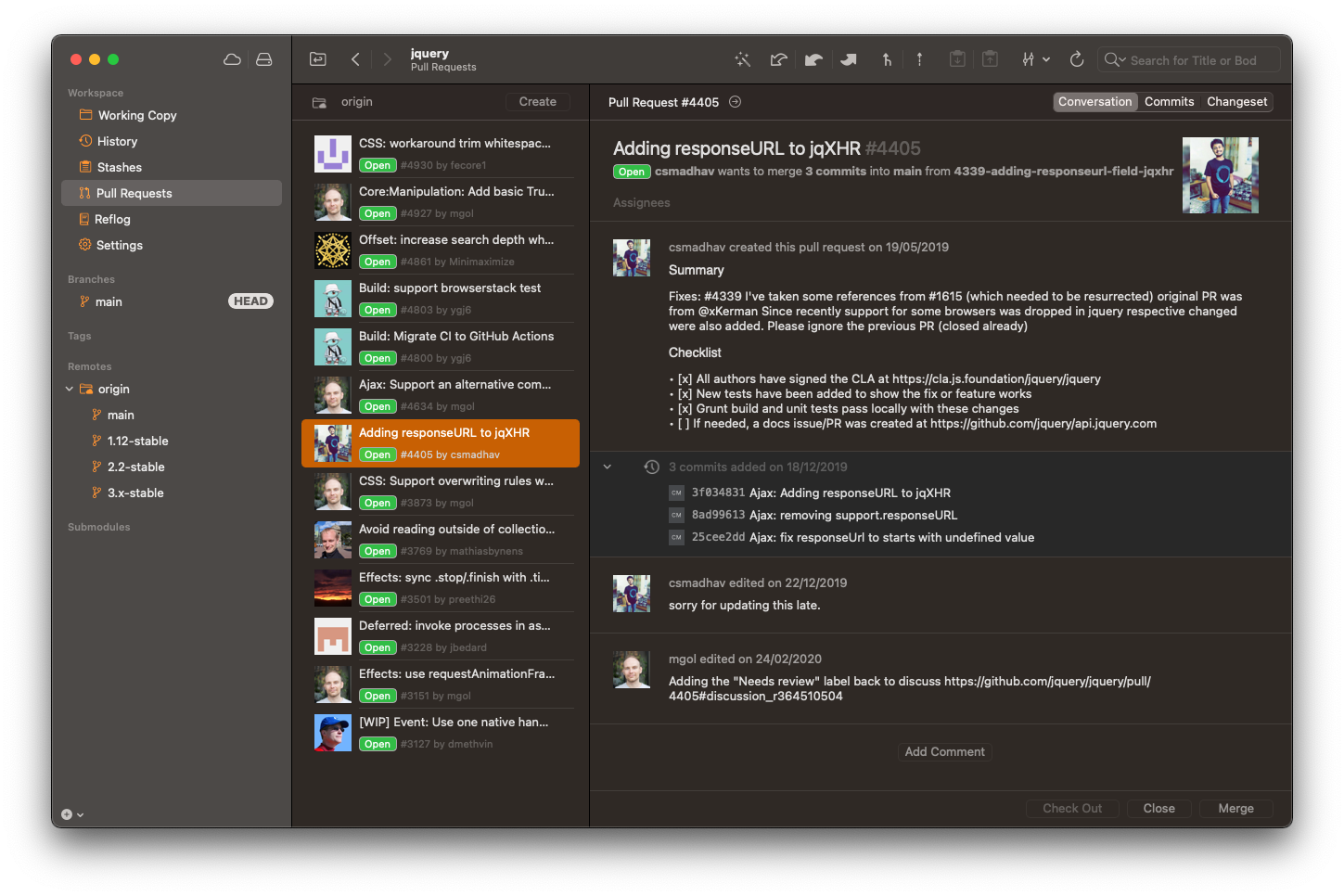This screenshot has width=1344, height=896.
Task: Collapse the 3 commits added section
Action: [608, 467]
